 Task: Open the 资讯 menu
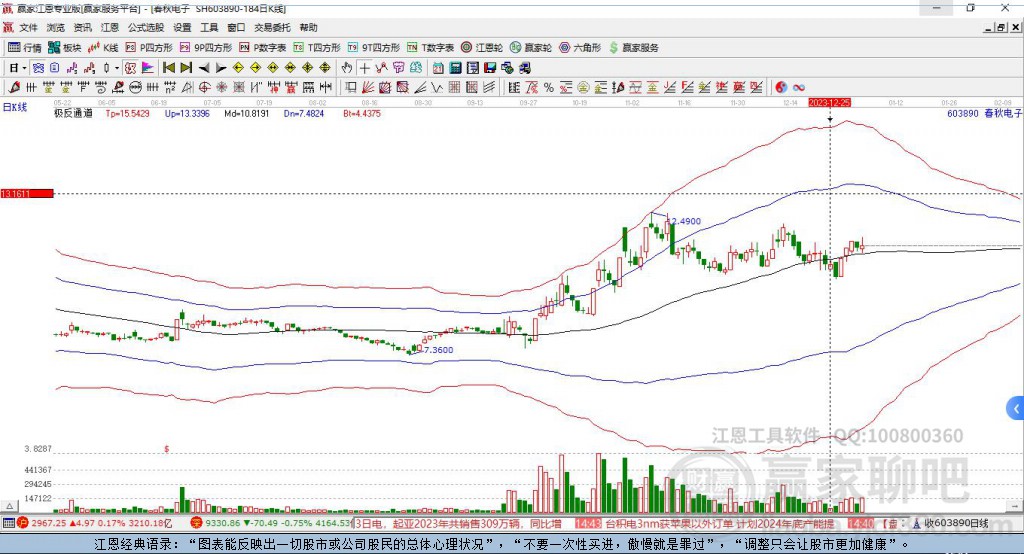[82, 27]
